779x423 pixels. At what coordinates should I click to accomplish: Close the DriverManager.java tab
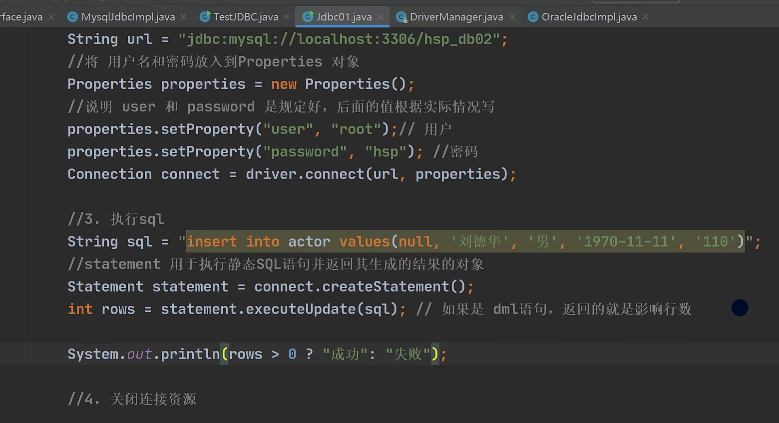click(512, 17)
